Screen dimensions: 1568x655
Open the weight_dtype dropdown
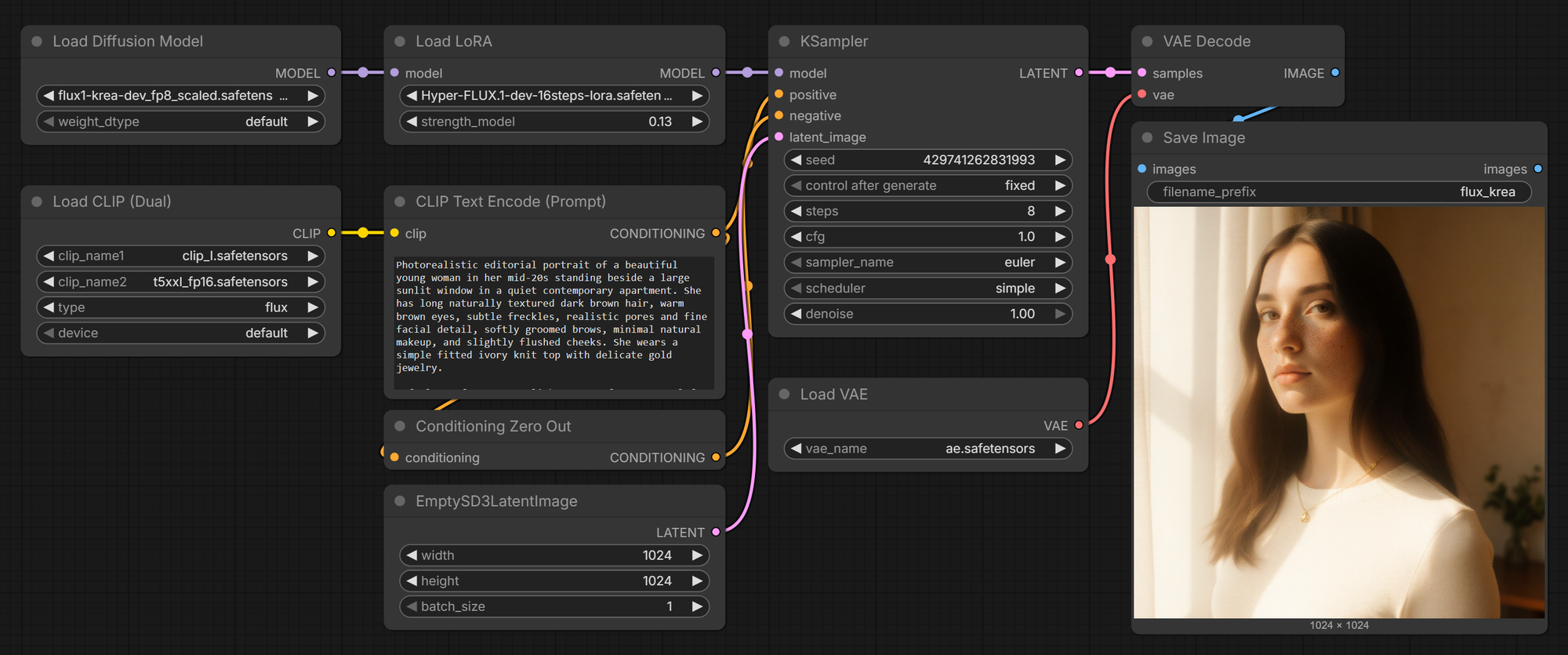181,122
